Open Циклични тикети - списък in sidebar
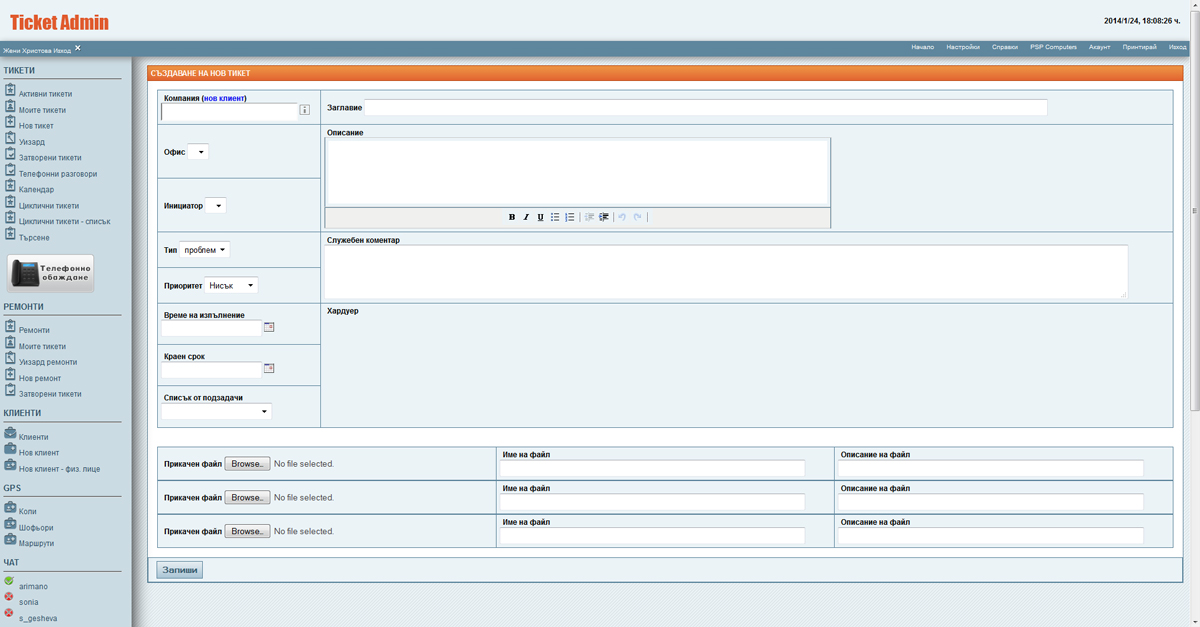Screen dimensions: 1200x627 (x=64, y=222)
